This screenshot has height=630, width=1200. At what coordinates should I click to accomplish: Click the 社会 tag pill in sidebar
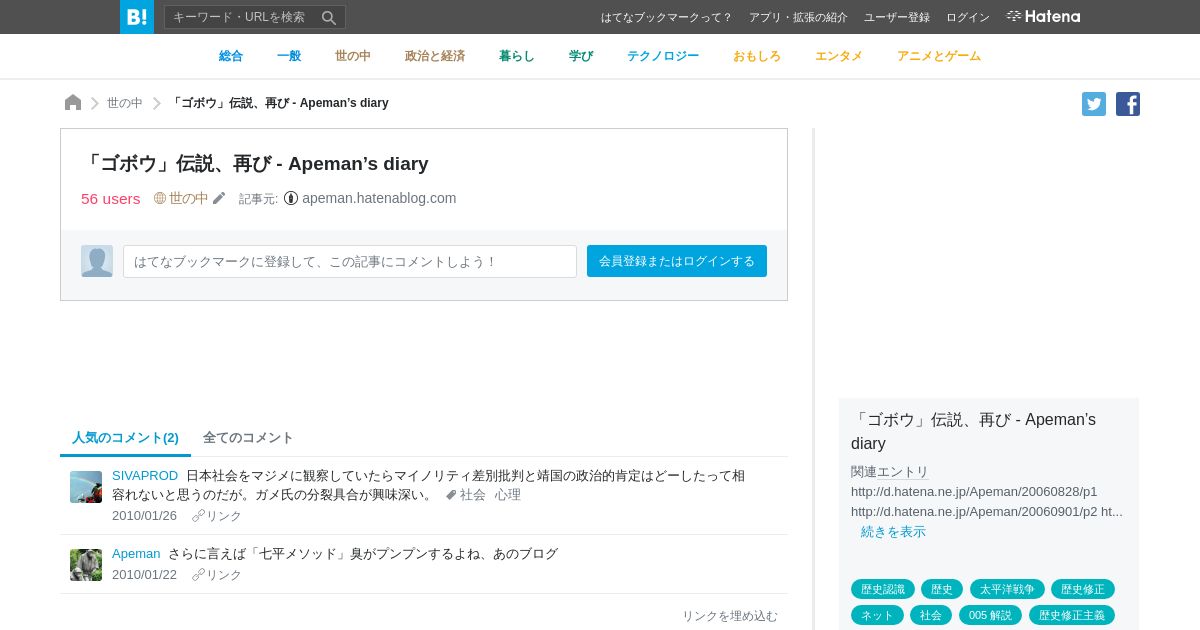pos(931,615)
